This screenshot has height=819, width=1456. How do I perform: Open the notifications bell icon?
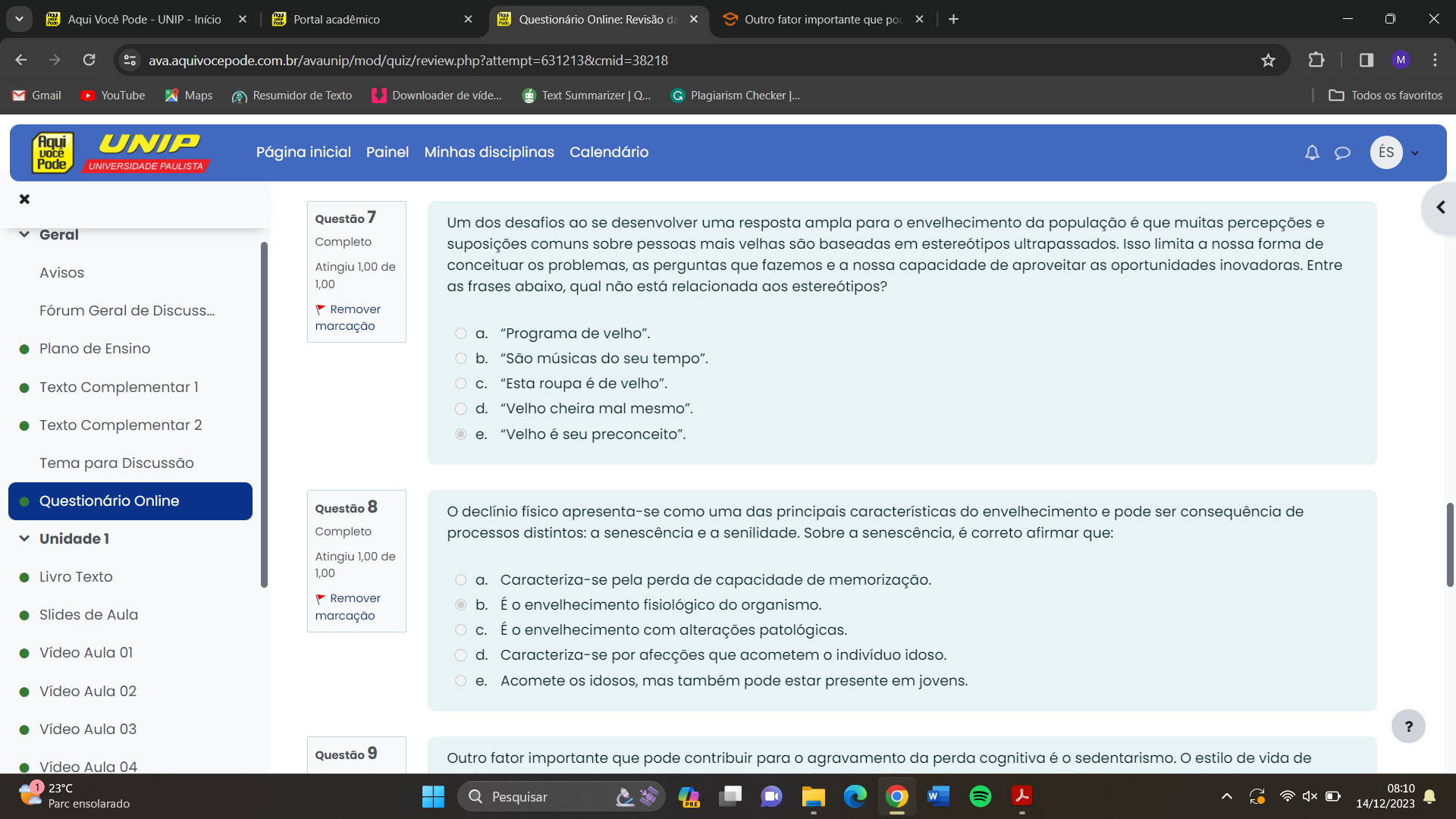pyautogui.click(x=1312, y=152)
